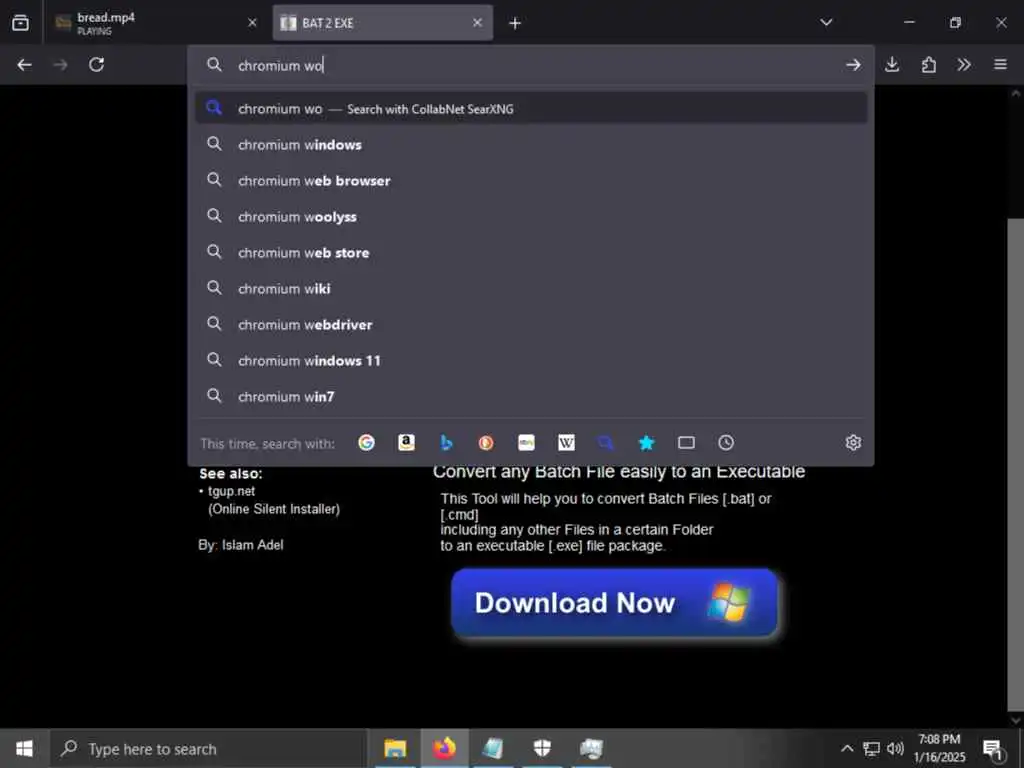Viewport: 1024px width, 768px height.
Task: Choose the 'chromium woolyss' suggestion
Action: pos(531,216)
